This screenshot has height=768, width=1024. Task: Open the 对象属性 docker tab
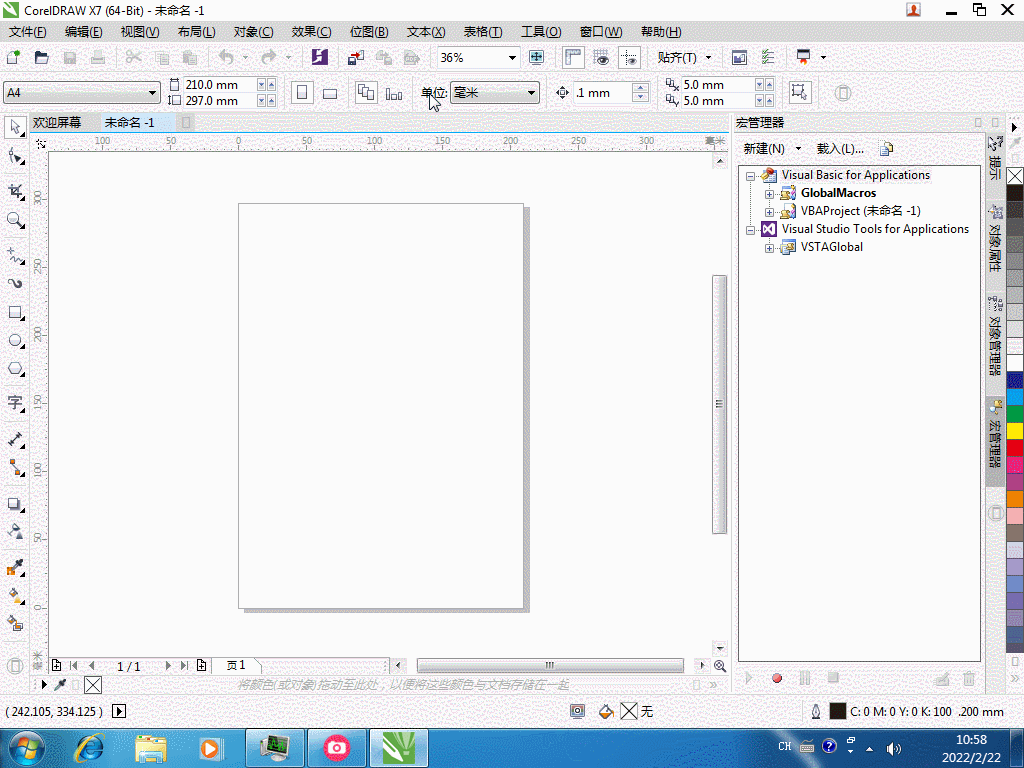995,238
